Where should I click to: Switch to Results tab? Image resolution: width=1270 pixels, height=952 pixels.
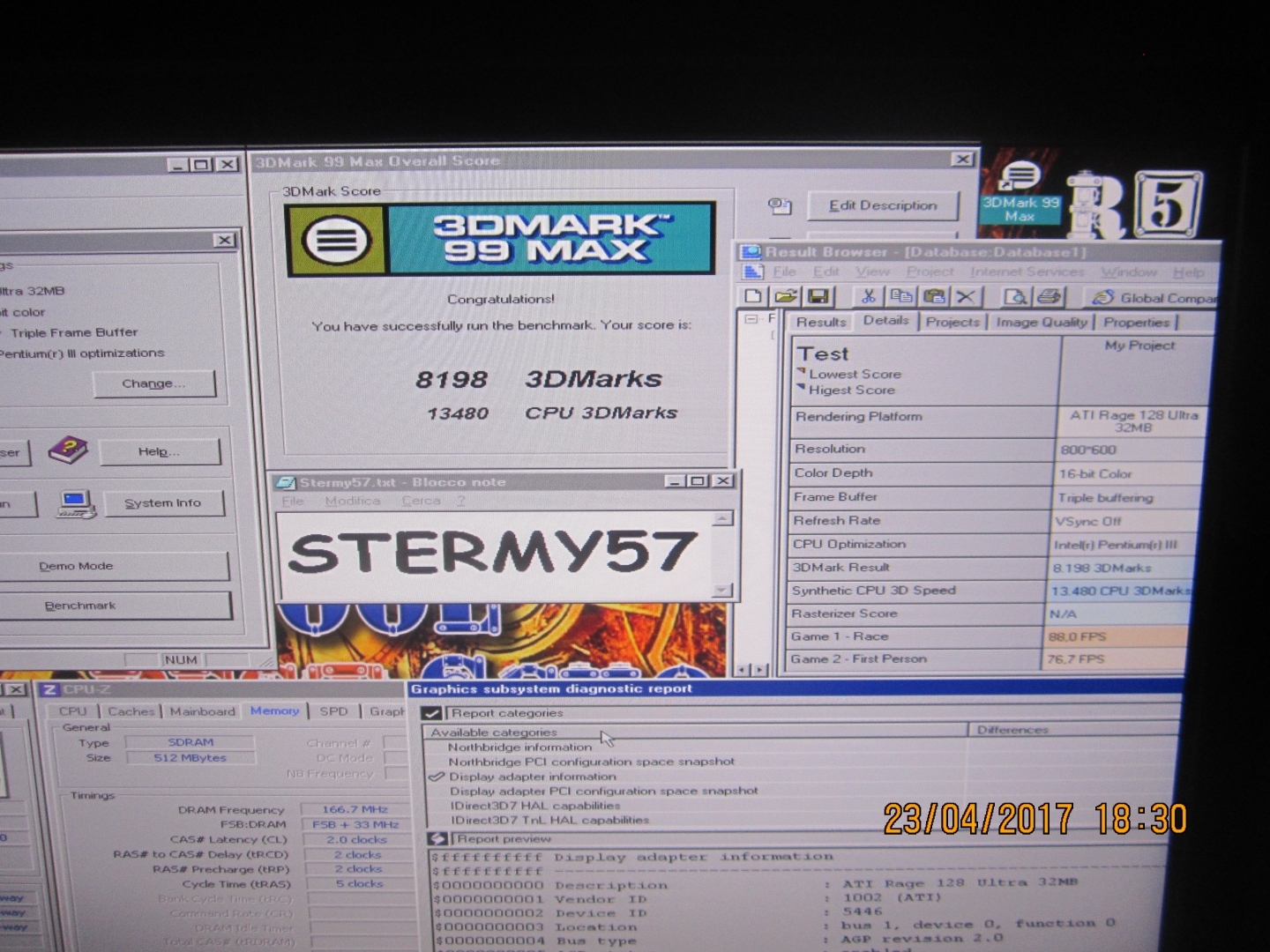tap(821, 323)
